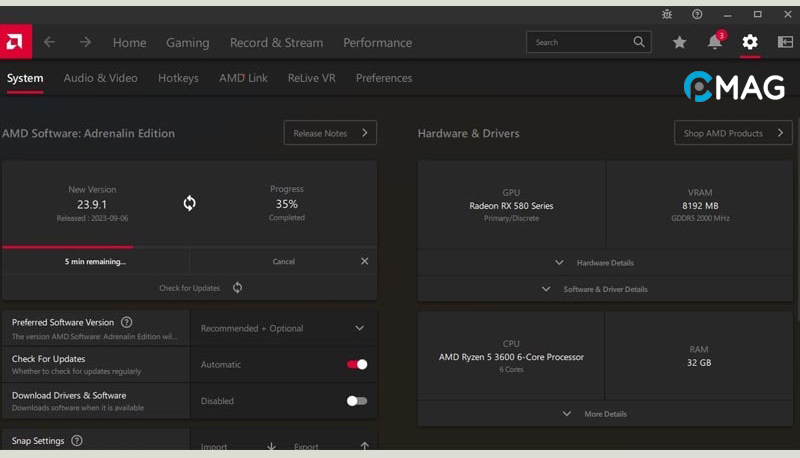
Task: Open the Hotkeys settings tab
Action: tap(178, 78)
